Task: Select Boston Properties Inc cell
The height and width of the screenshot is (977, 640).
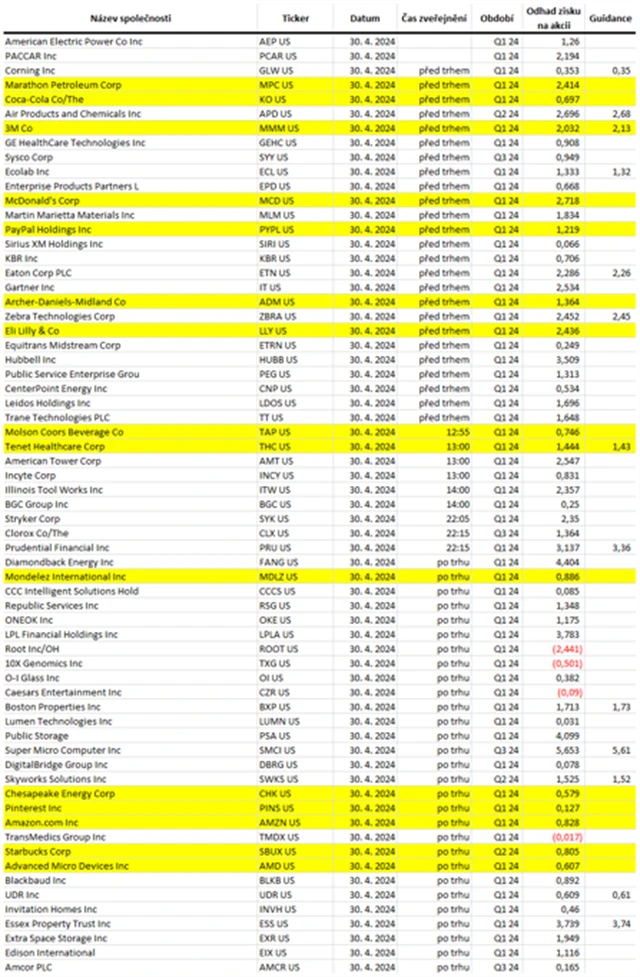Action: (52, 707)
